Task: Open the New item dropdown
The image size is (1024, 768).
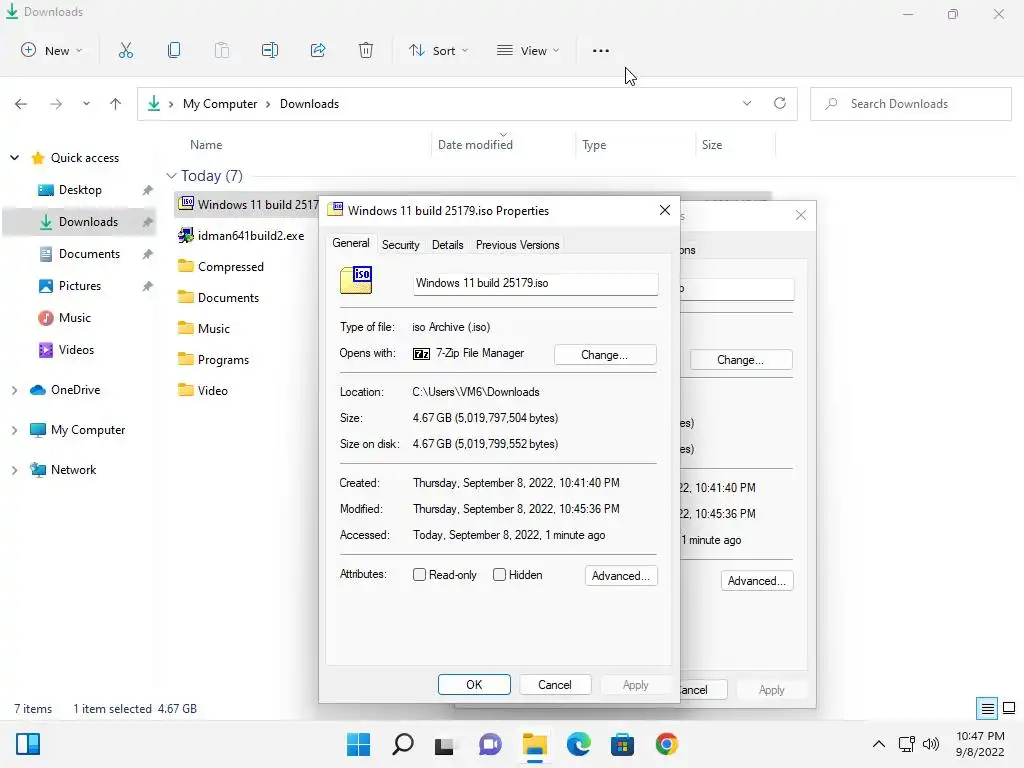Action: tap(52, 50)
